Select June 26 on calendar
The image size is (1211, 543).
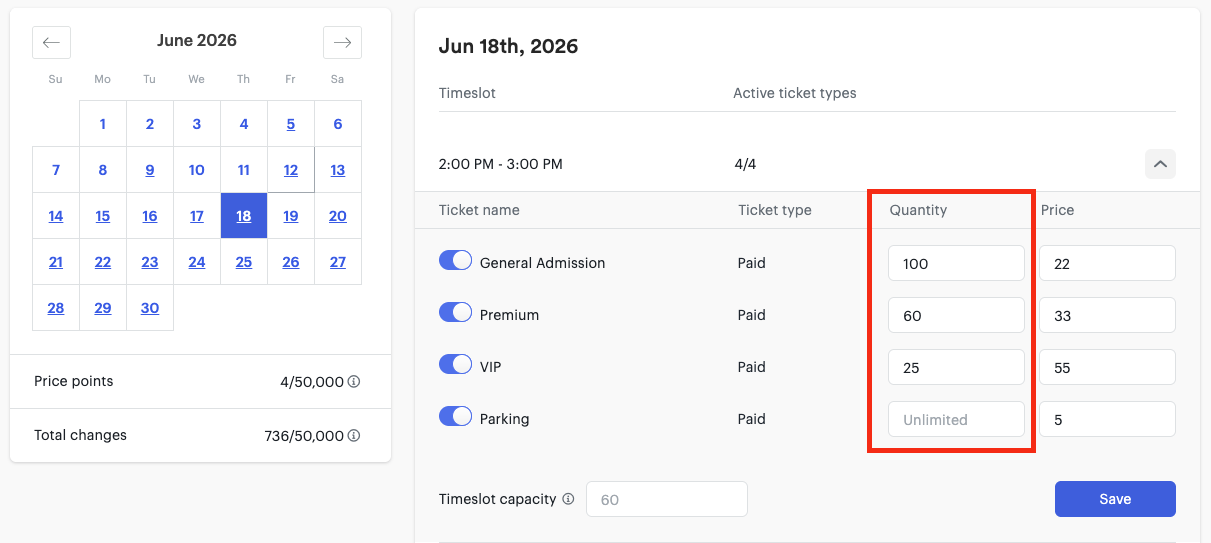pyautogui.click(x=291, y=262)
